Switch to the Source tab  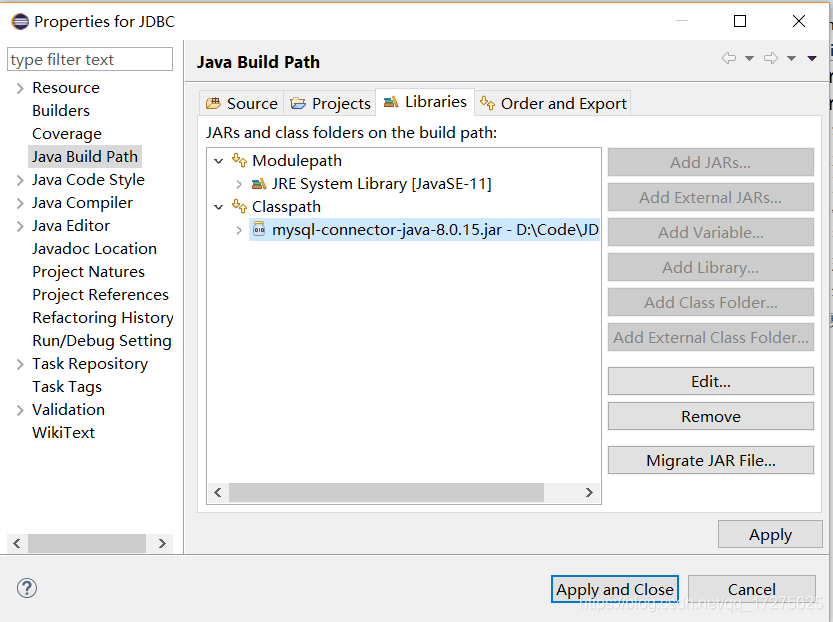[241, 103]
